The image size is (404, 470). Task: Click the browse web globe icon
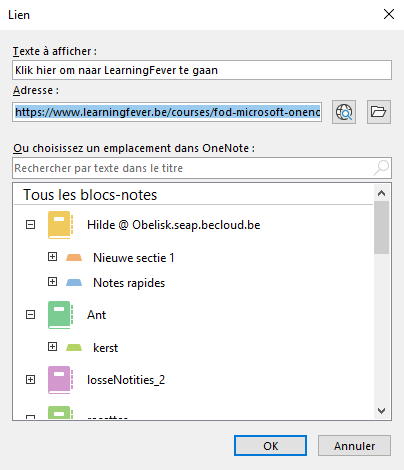(344, 112)
